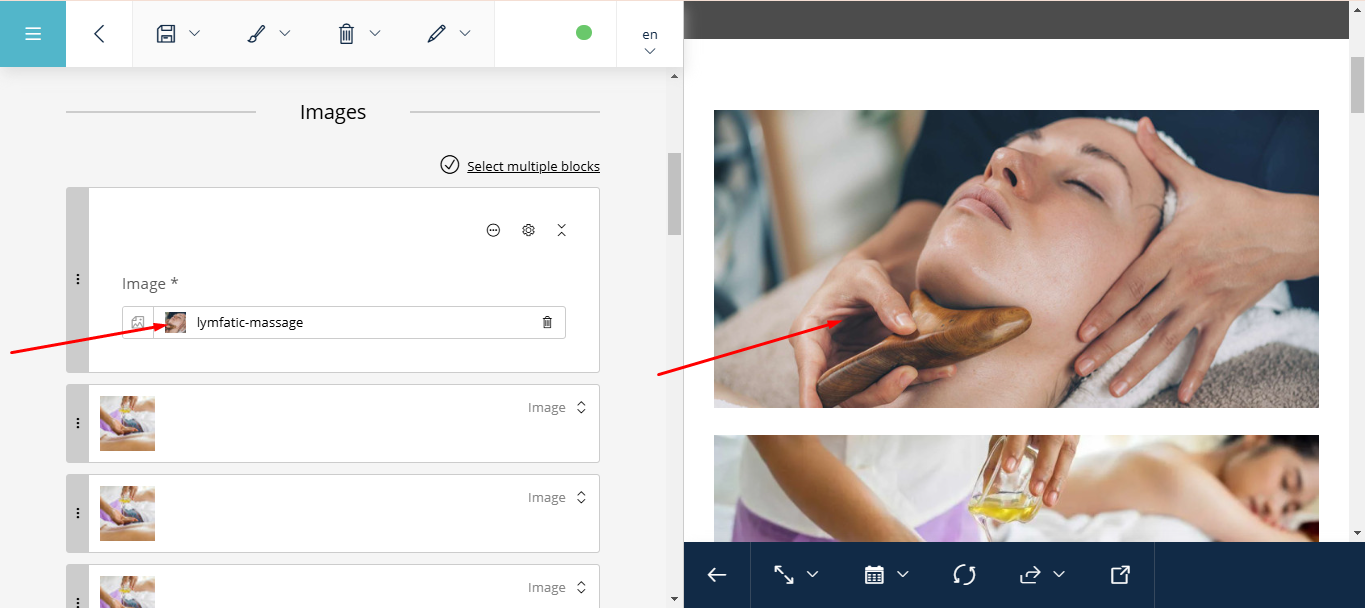This screenshot has height=608, width=1365.
Task: Refresh the preview with the reload icon
Action: point(964,575)
